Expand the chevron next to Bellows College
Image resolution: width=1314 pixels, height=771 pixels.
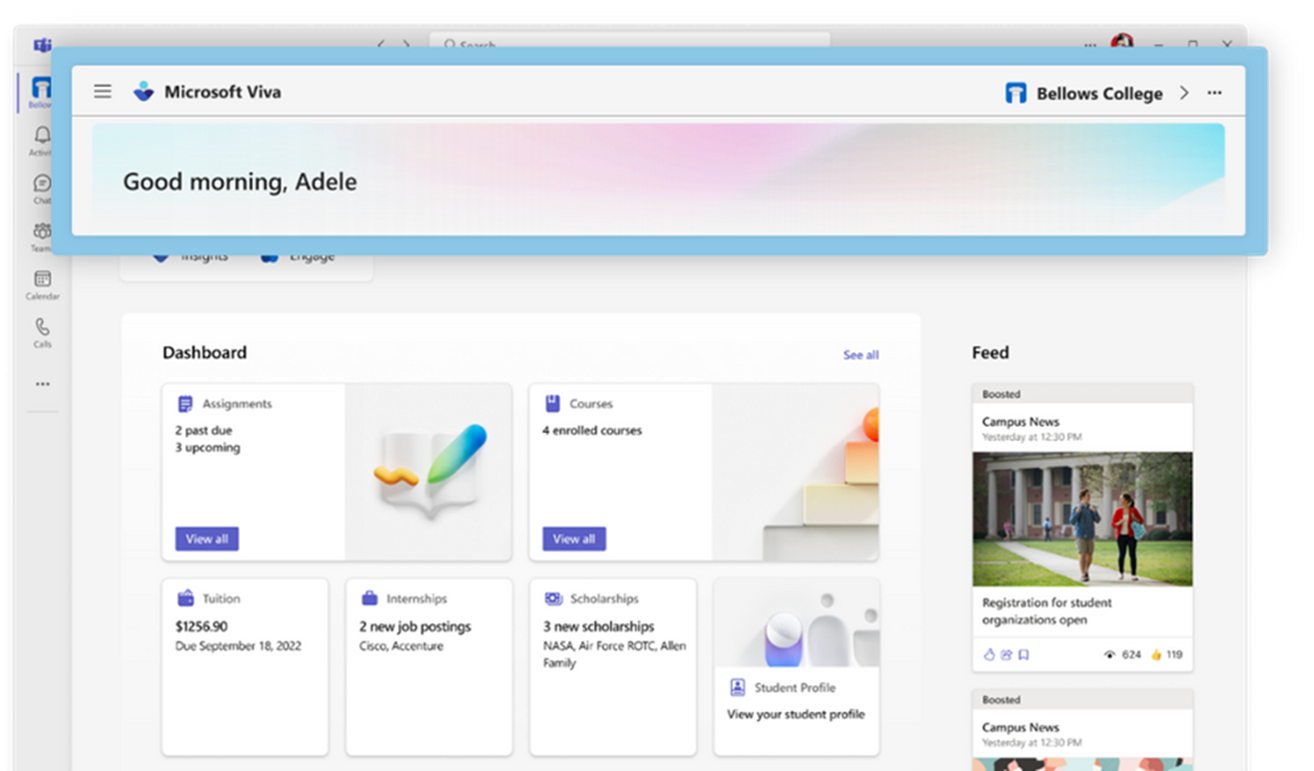[1184, 93]
